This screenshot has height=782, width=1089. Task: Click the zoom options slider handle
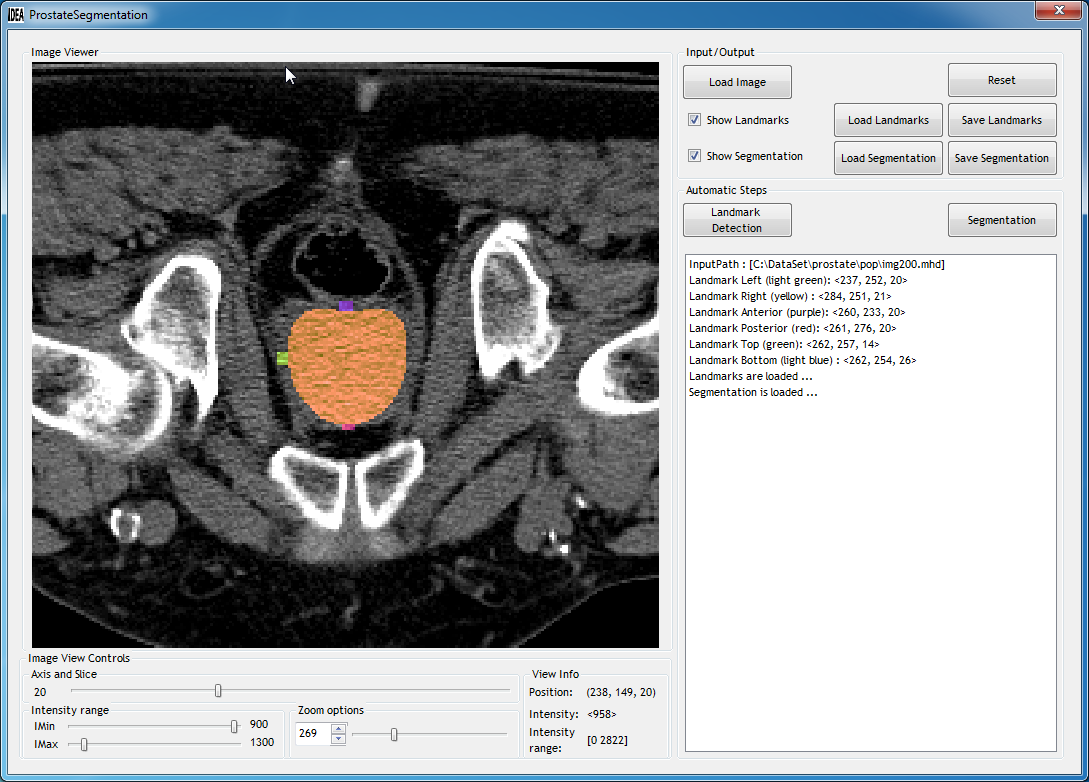pyautogui.click(x=393, y=733)
